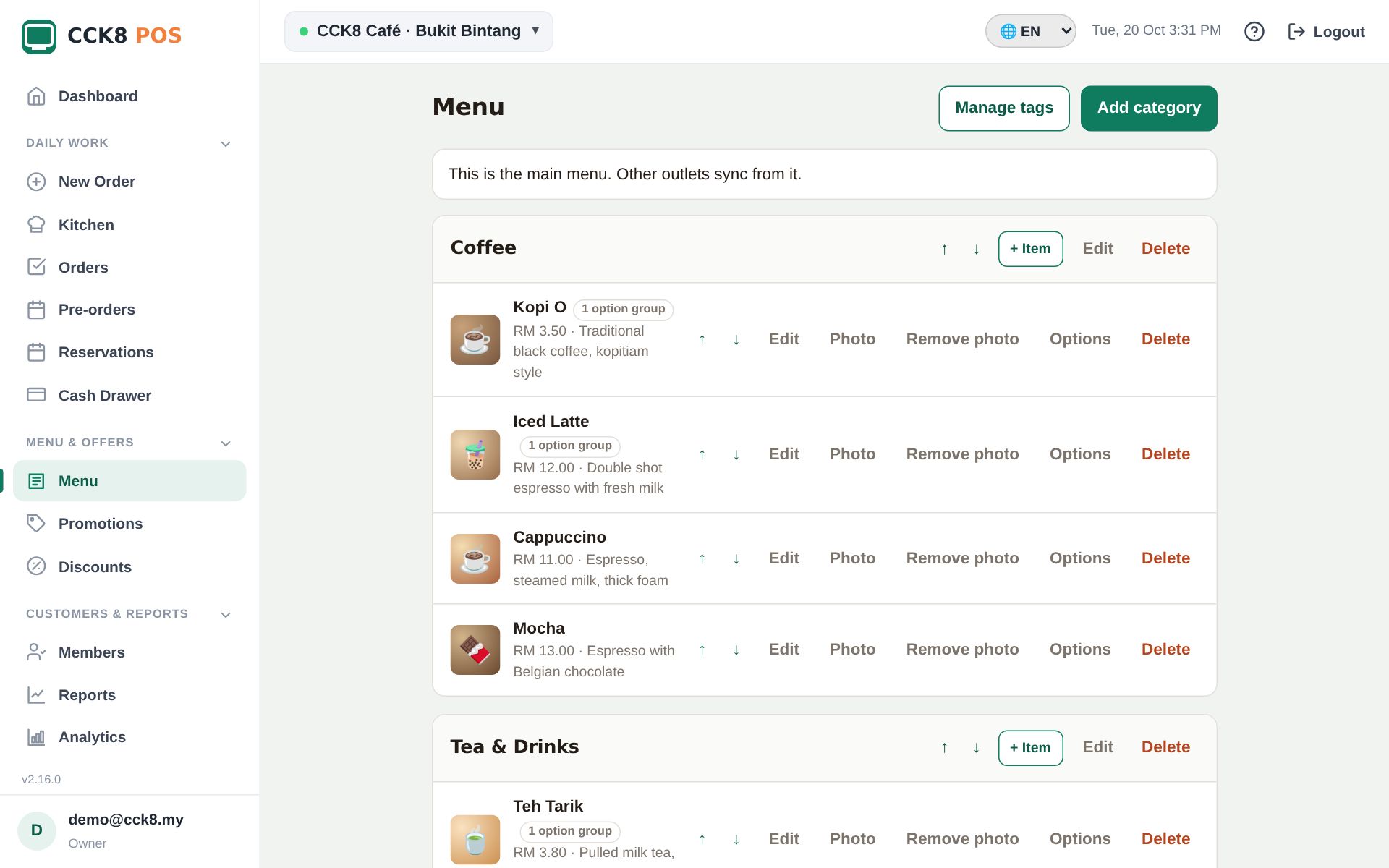Edit the Mocha item
Screen dimensions: 1389x868
(x=783, y=650)
